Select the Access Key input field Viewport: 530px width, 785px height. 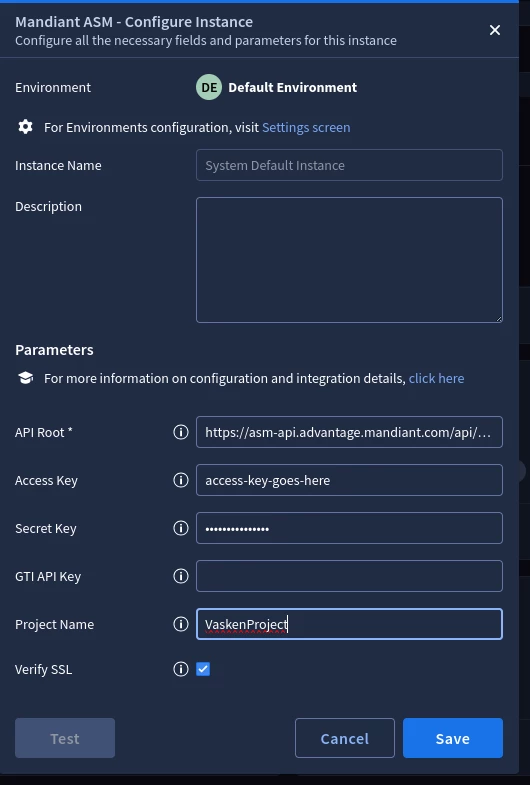pyautogui.click(x=349, y=480)
